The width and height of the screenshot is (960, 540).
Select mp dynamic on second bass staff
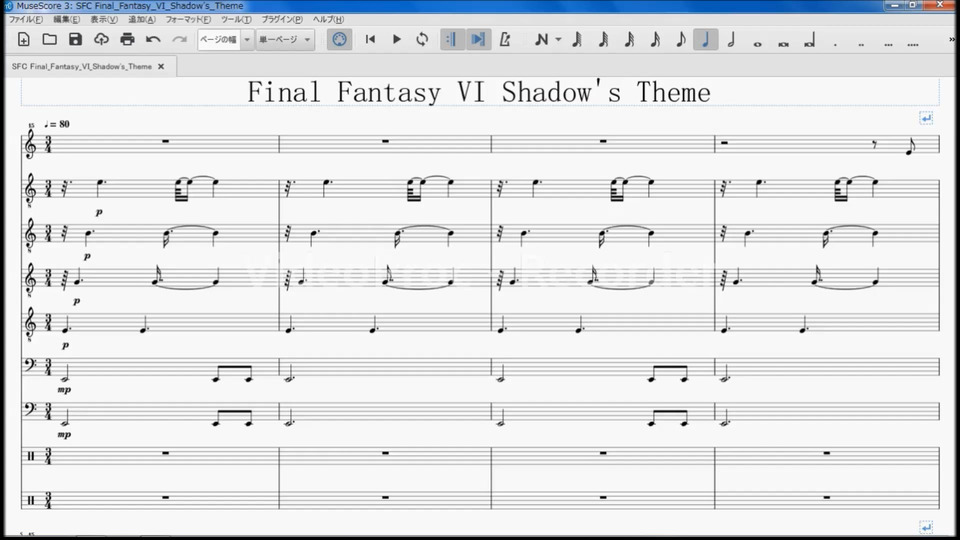[x=64, y=435]
